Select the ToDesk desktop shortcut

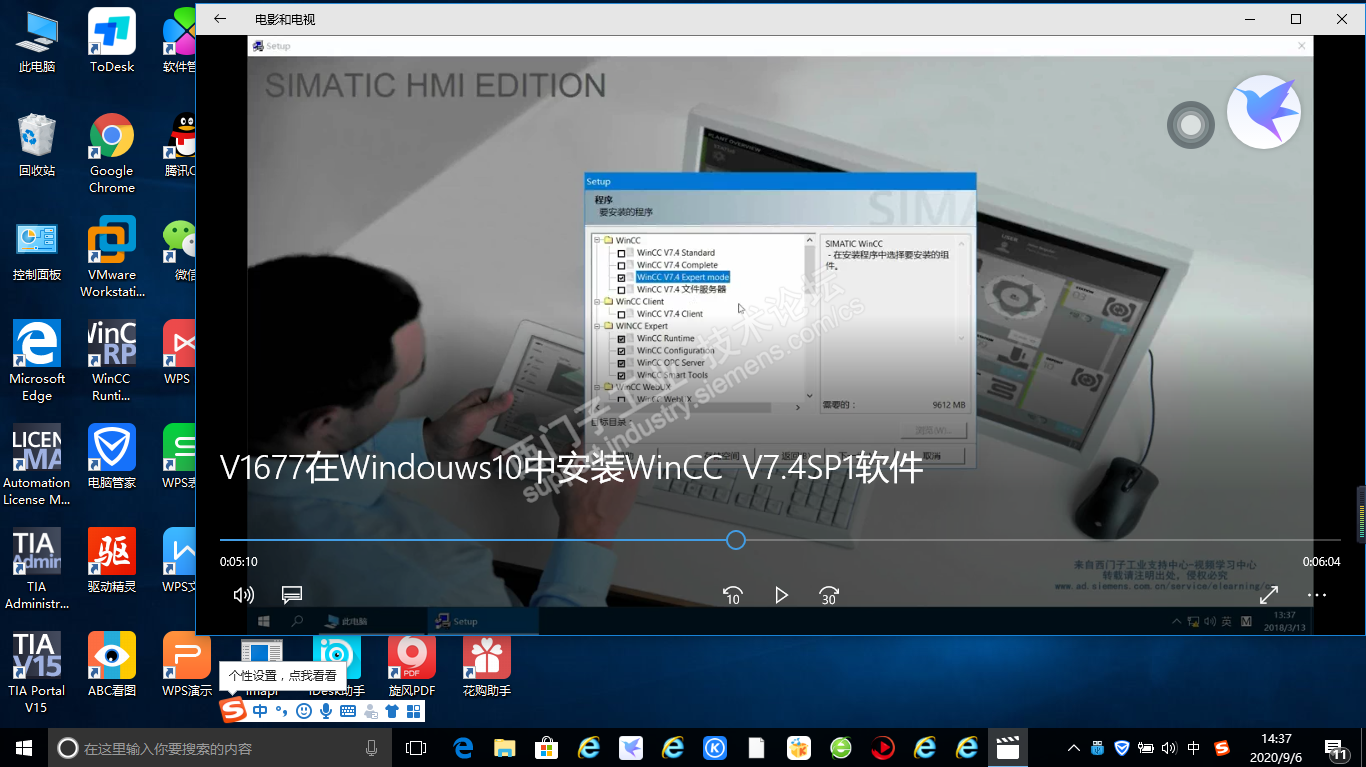(x=112, y=42)
